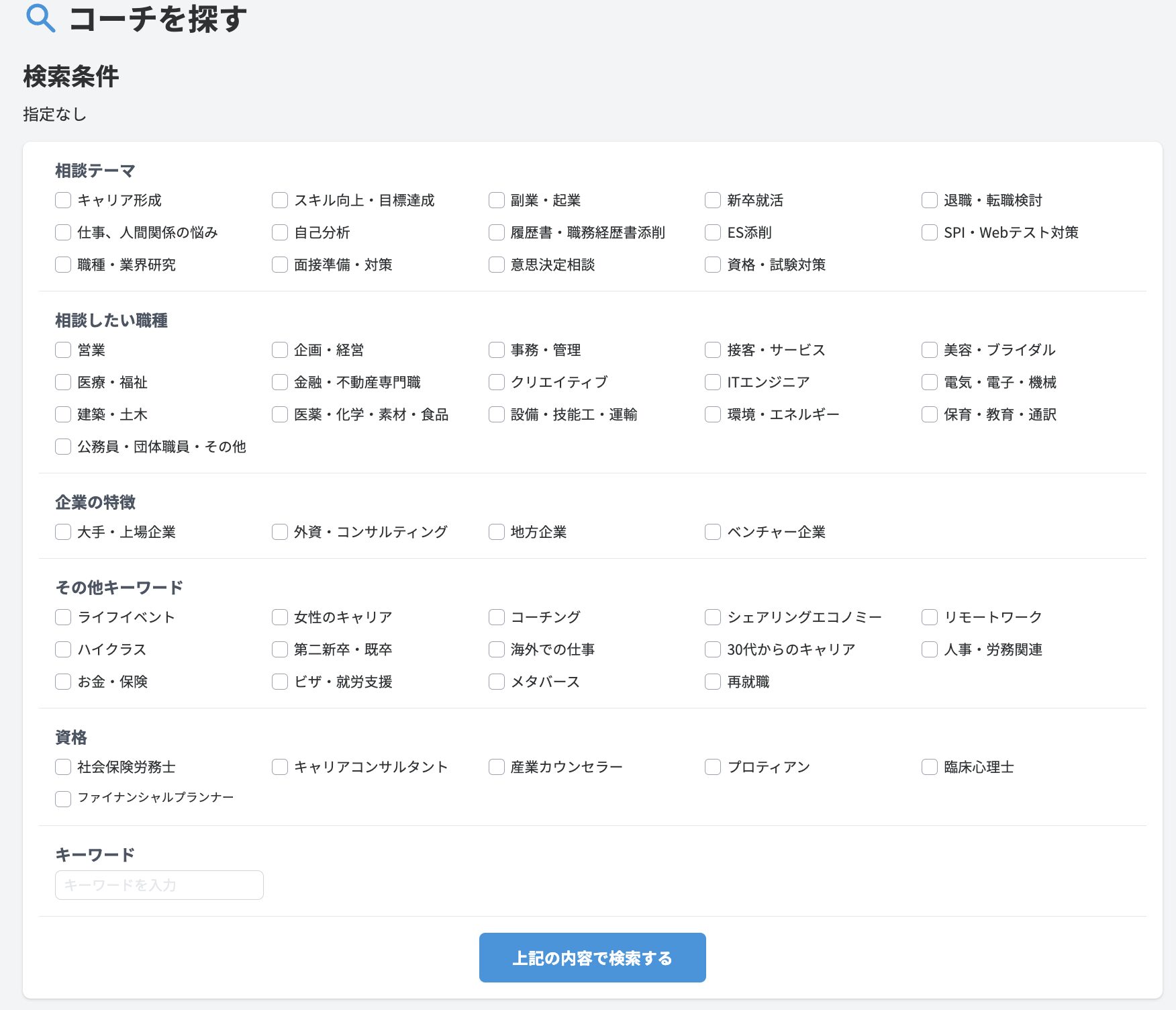Select the 新卒就活 checkbox

pos(713,200)
